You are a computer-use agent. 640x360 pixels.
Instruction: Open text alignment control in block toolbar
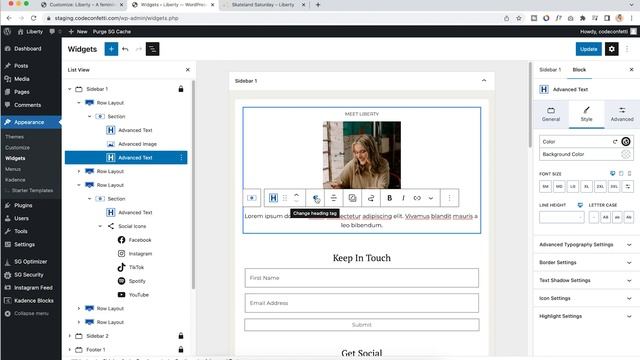tap(333, 198)
